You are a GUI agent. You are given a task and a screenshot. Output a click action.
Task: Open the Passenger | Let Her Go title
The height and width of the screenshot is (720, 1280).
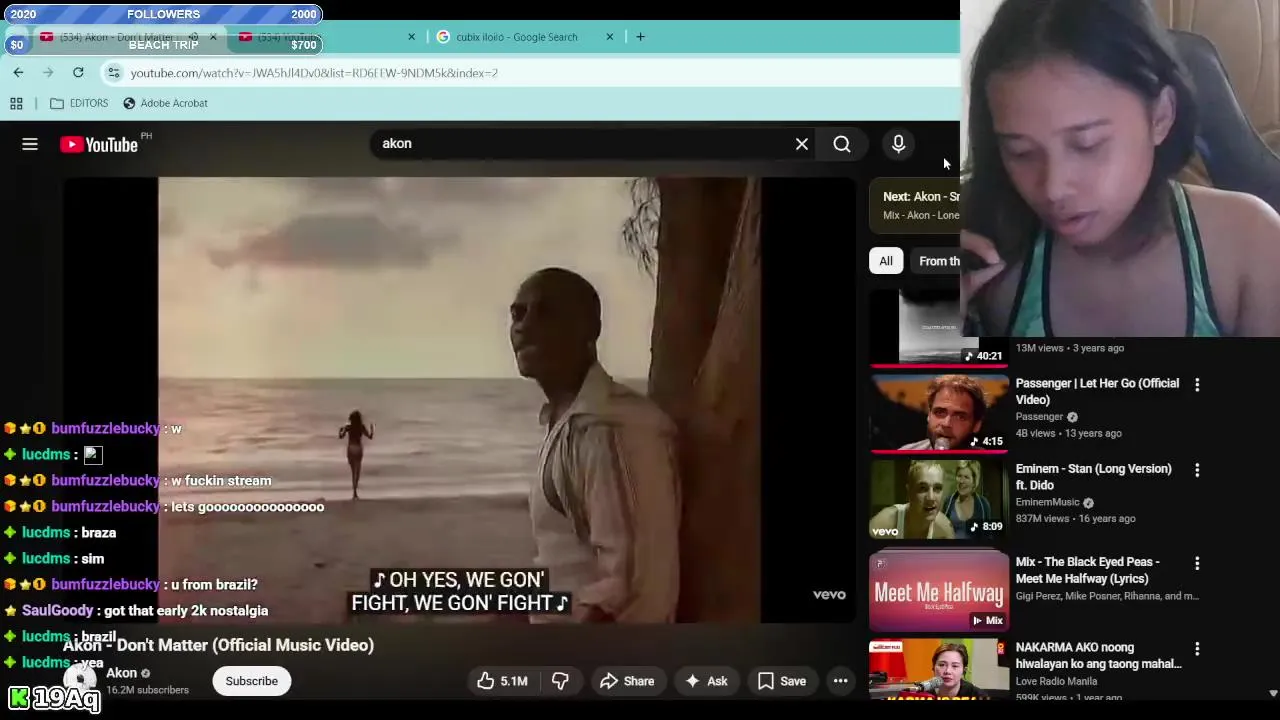click(x=1097, y=391)
